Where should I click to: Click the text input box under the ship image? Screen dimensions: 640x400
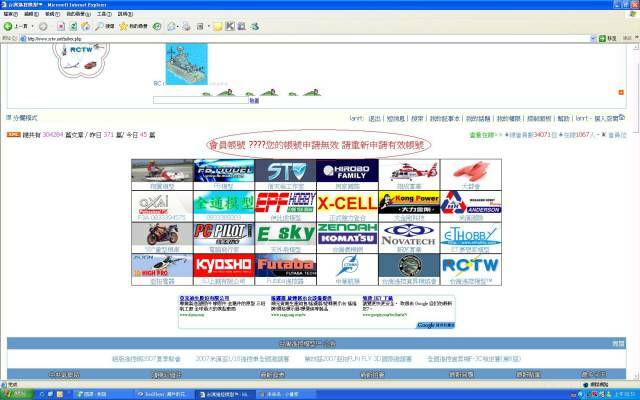tap(200, 100)
